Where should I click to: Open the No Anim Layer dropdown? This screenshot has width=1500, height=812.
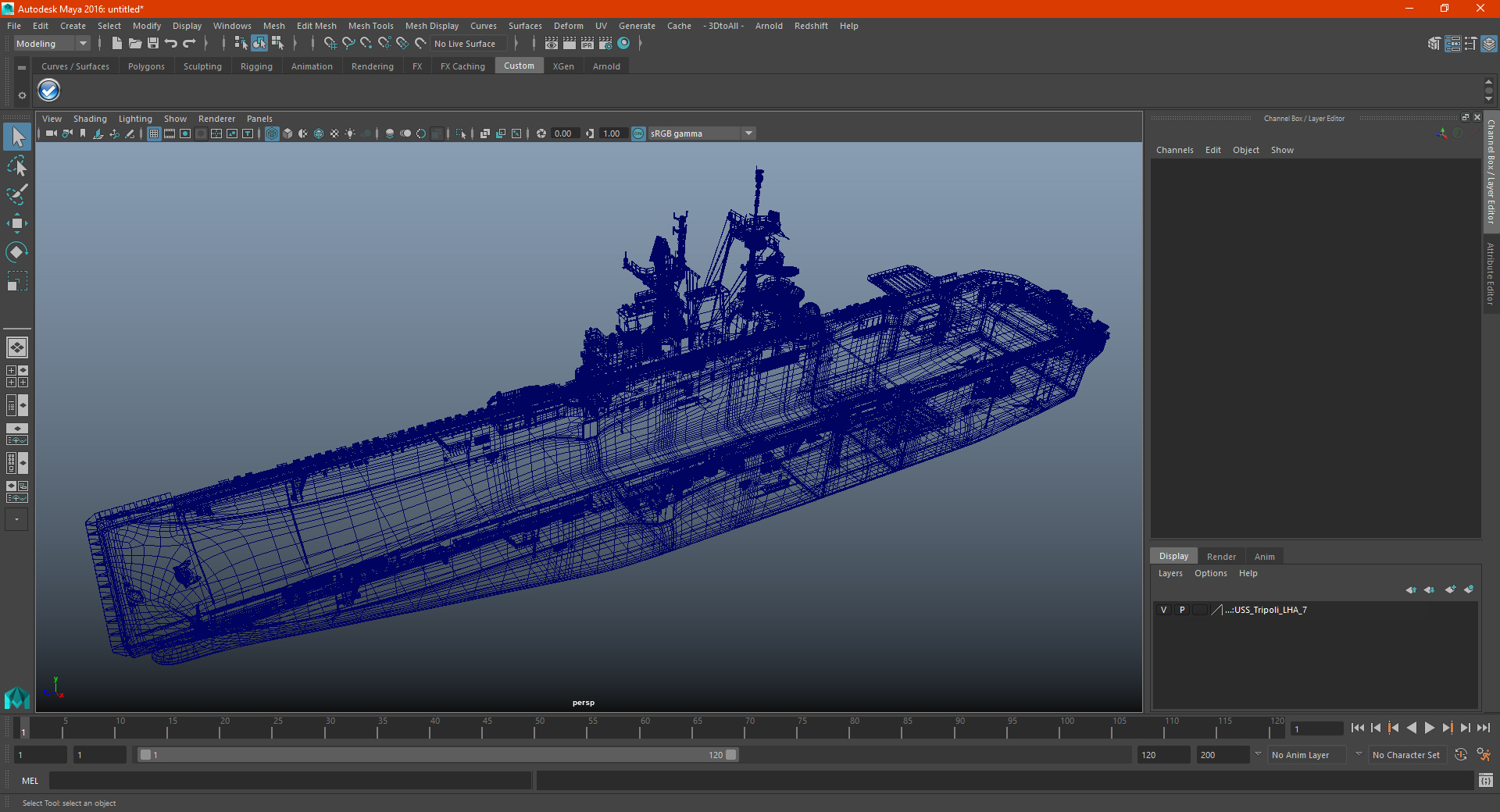1308,755
